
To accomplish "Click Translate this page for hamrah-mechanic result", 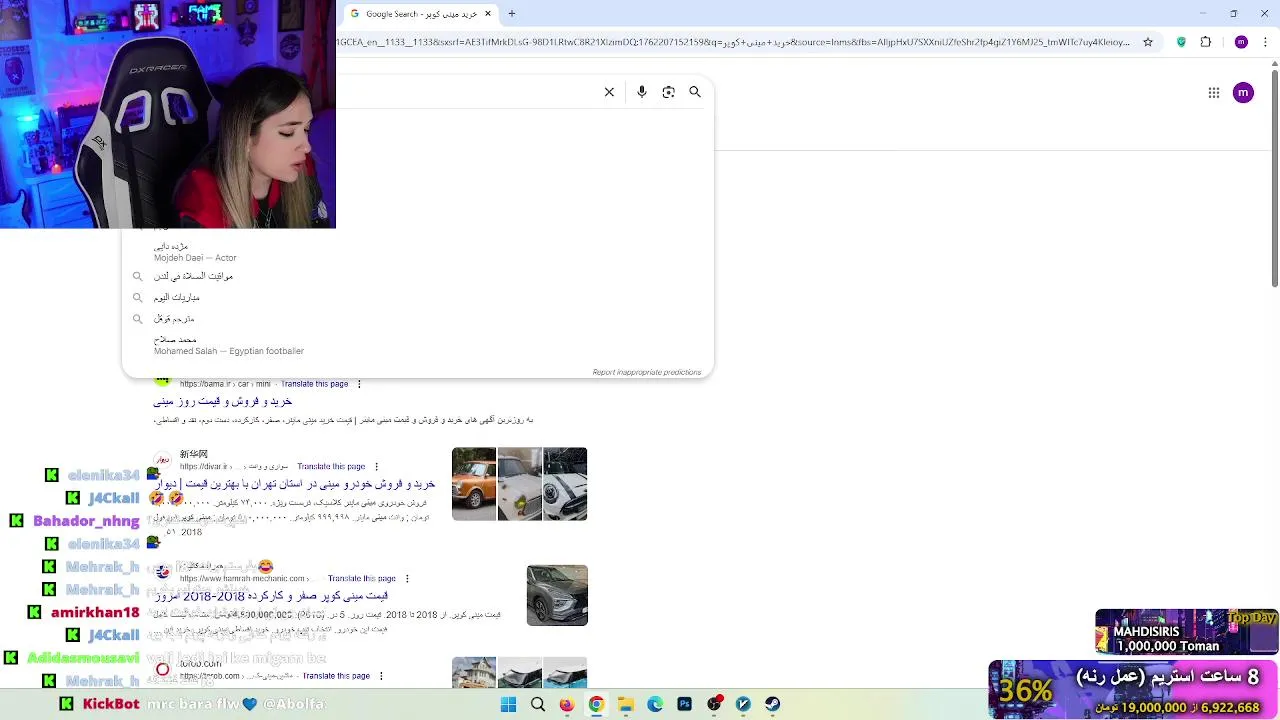I will (x=362, y=578).
